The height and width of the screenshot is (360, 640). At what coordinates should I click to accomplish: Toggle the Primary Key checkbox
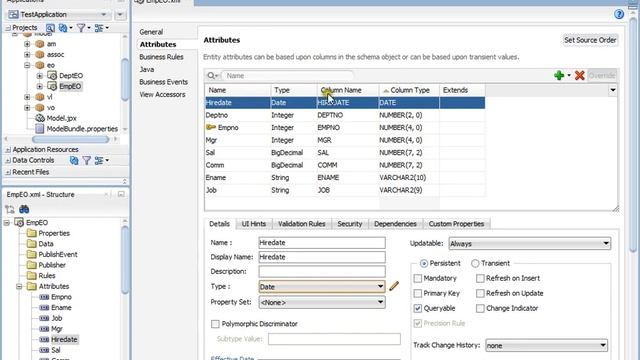coord(417,293)
